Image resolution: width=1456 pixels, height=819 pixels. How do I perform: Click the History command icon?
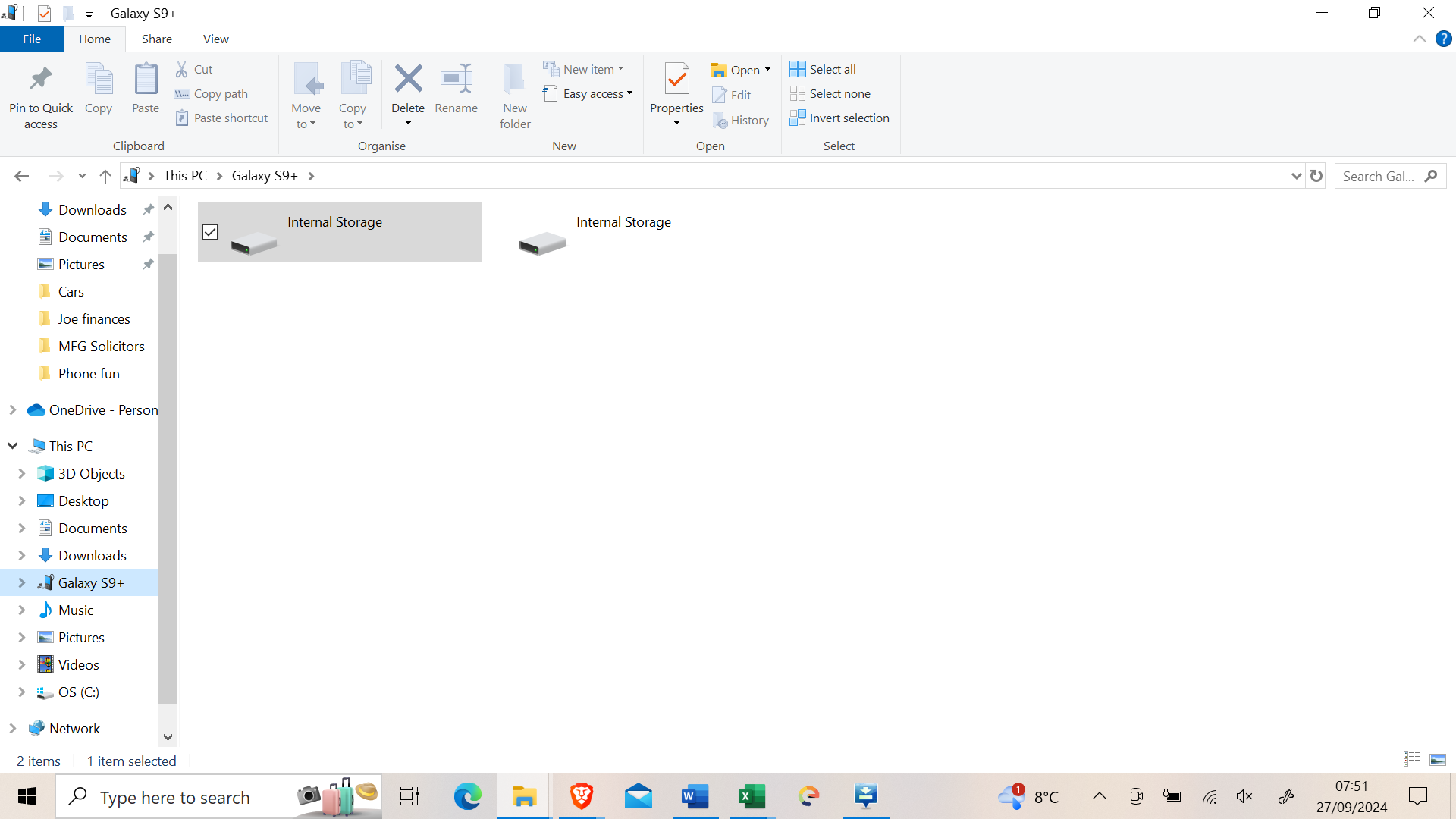(720, 120)
